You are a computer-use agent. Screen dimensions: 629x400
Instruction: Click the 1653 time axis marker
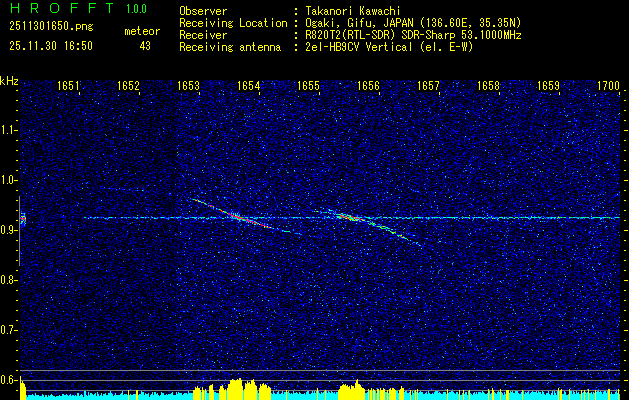point(189,86)
